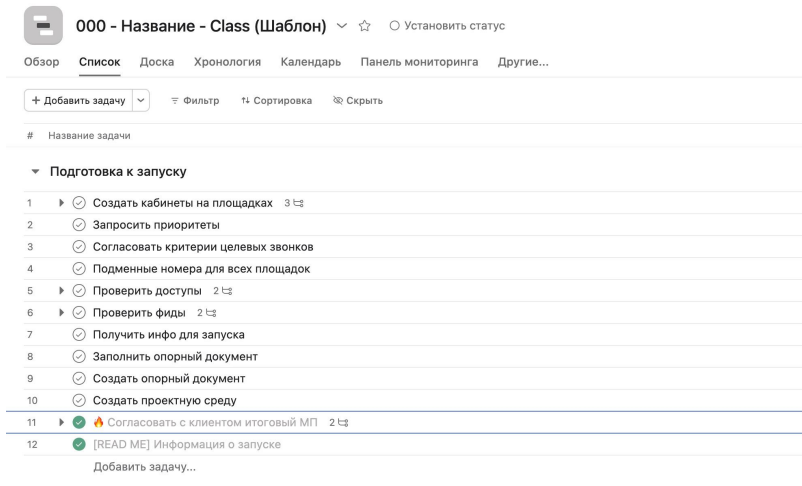Mark Проверить доступы complete

point(79,291)
